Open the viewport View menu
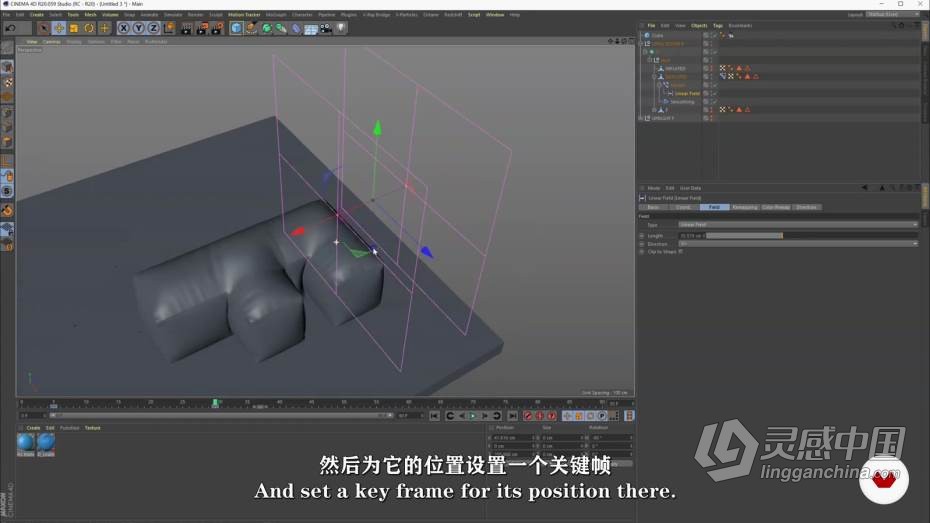 pos(31,42)
